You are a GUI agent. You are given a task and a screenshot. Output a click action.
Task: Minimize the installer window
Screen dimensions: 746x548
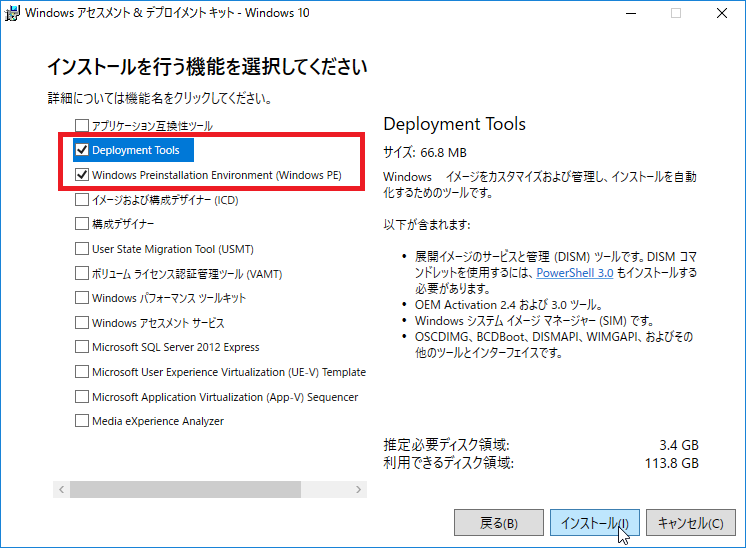click(x=631, y=13)
